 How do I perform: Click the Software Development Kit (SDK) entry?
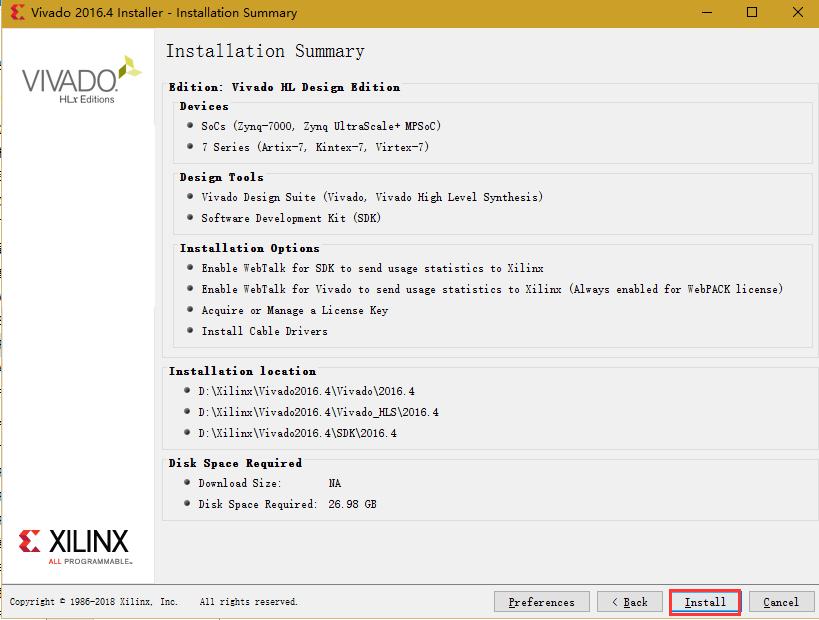[291, 218]
